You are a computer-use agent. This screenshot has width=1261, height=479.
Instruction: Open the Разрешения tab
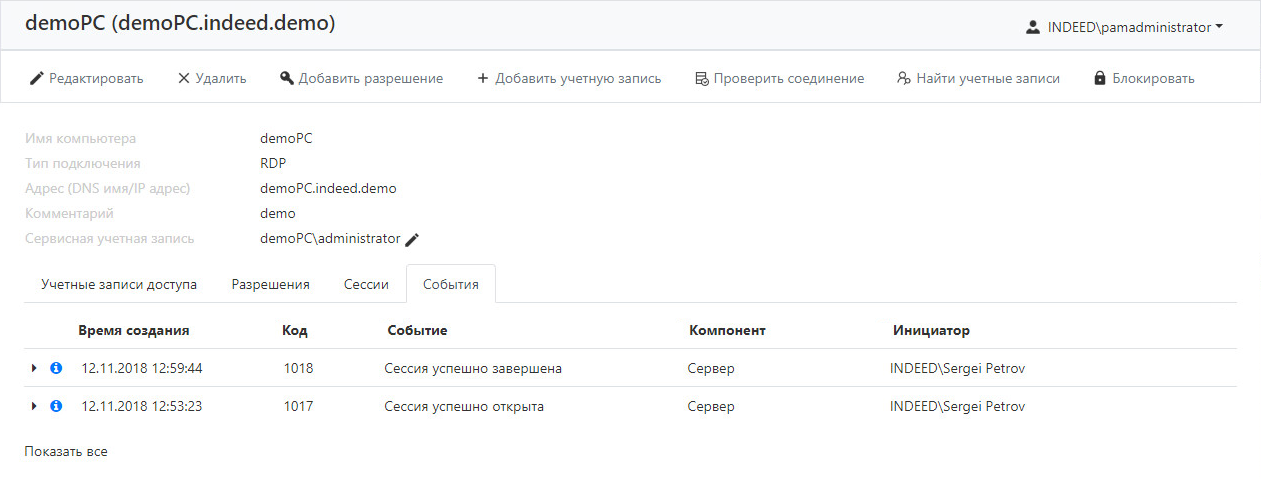pyautogui.click(x=271, y=284)
